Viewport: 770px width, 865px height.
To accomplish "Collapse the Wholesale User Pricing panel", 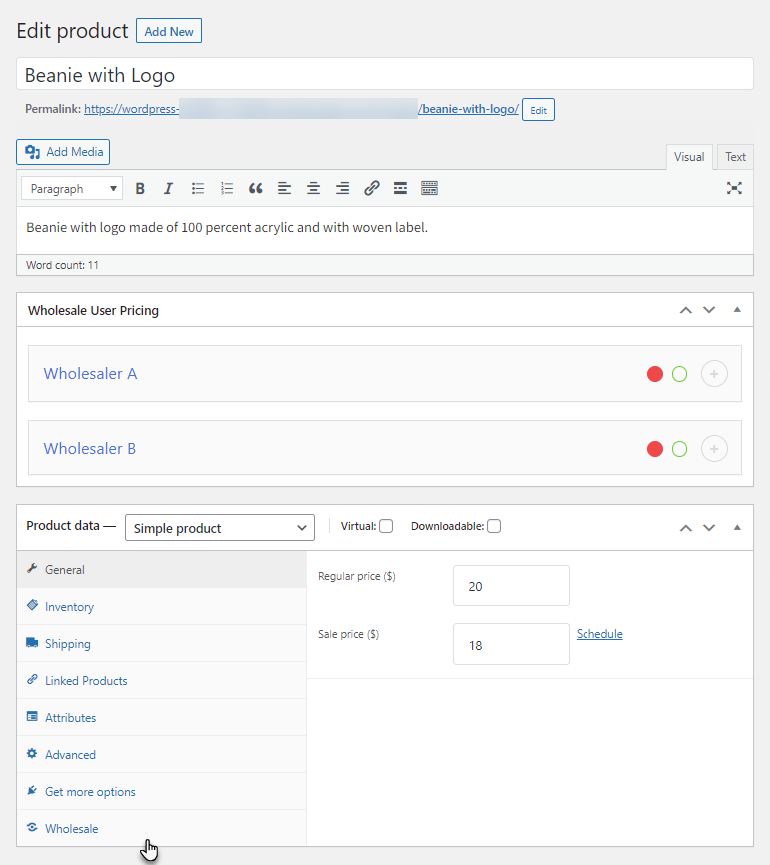I will (x=737, y=309).
